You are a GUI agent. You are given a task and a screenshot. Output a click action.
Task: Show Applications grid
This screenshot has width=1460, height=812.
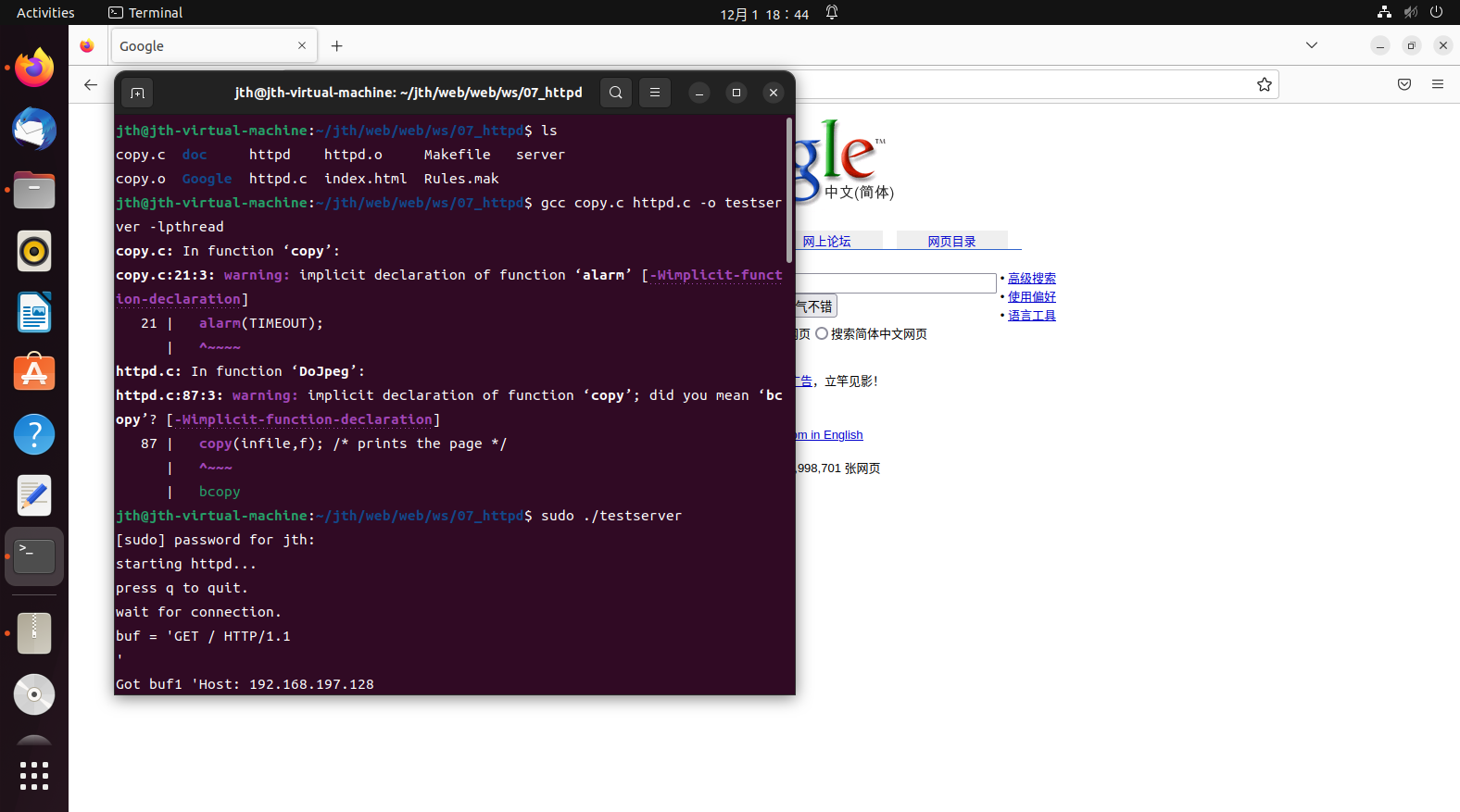pos(34,776)
